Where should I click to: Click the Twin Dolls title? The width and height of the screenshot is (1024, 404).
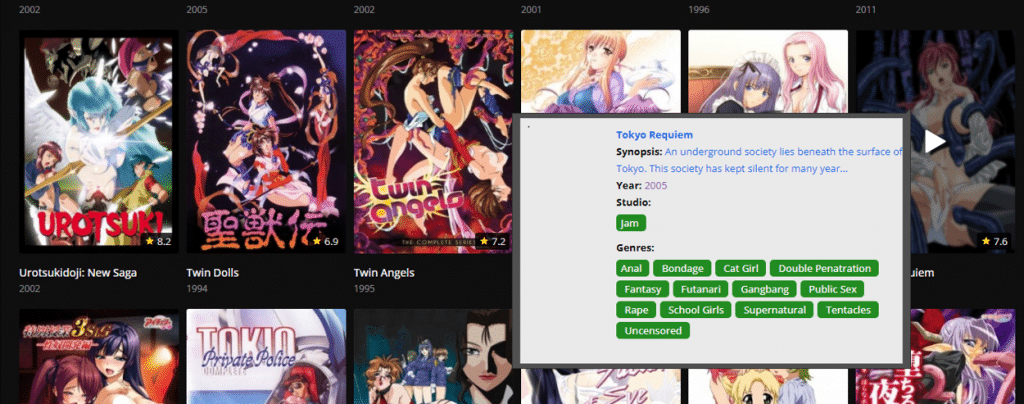click(x=212, y=272)
